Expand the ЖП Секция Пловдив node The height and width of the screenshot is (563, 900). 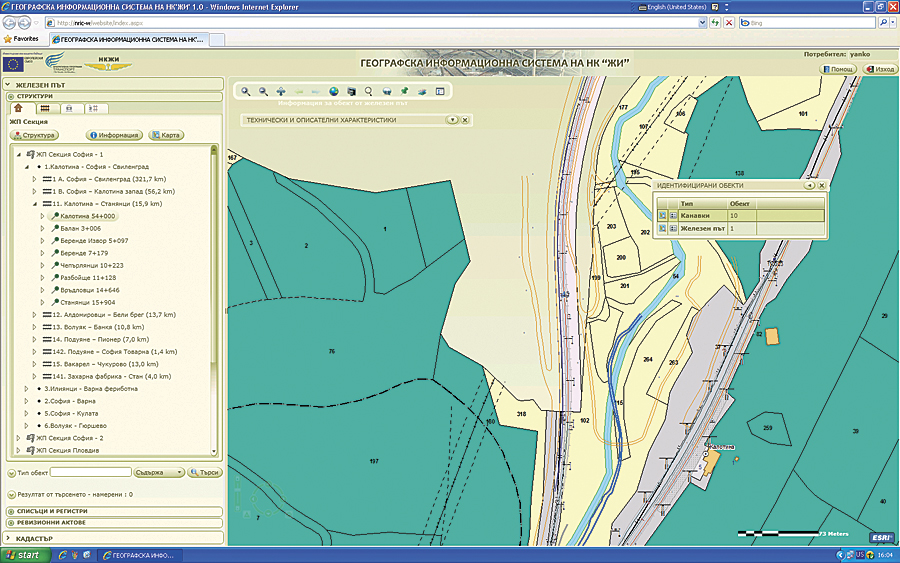(19, 450)
